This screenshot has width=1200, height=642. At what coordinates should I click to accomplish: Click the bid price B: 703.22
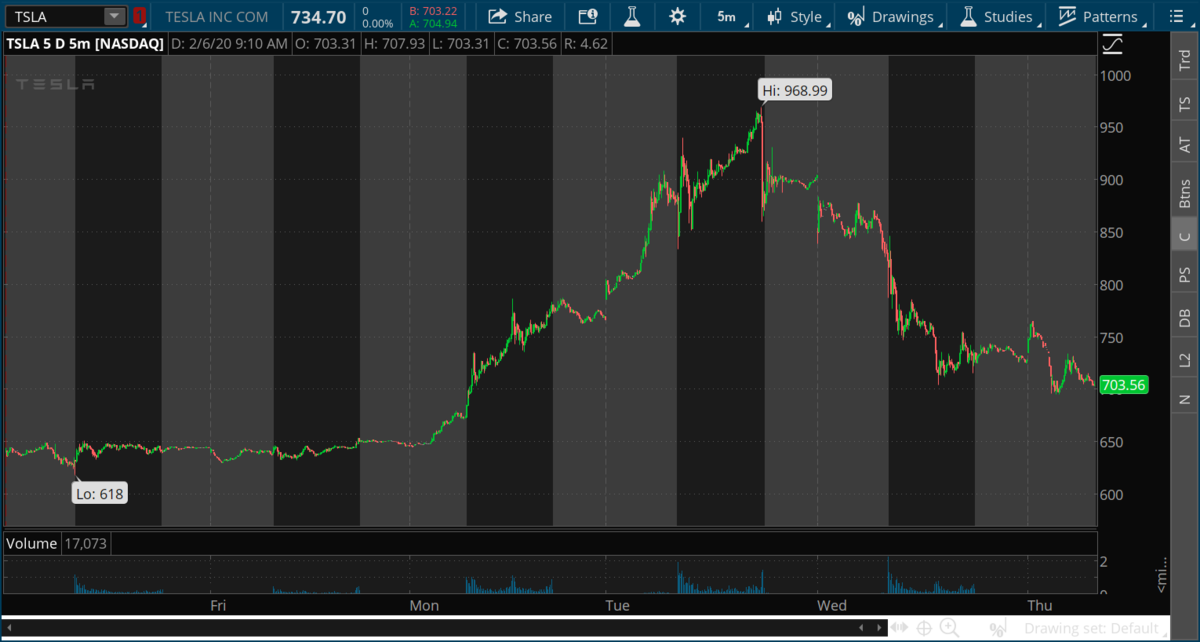click(x=433, y=10)
